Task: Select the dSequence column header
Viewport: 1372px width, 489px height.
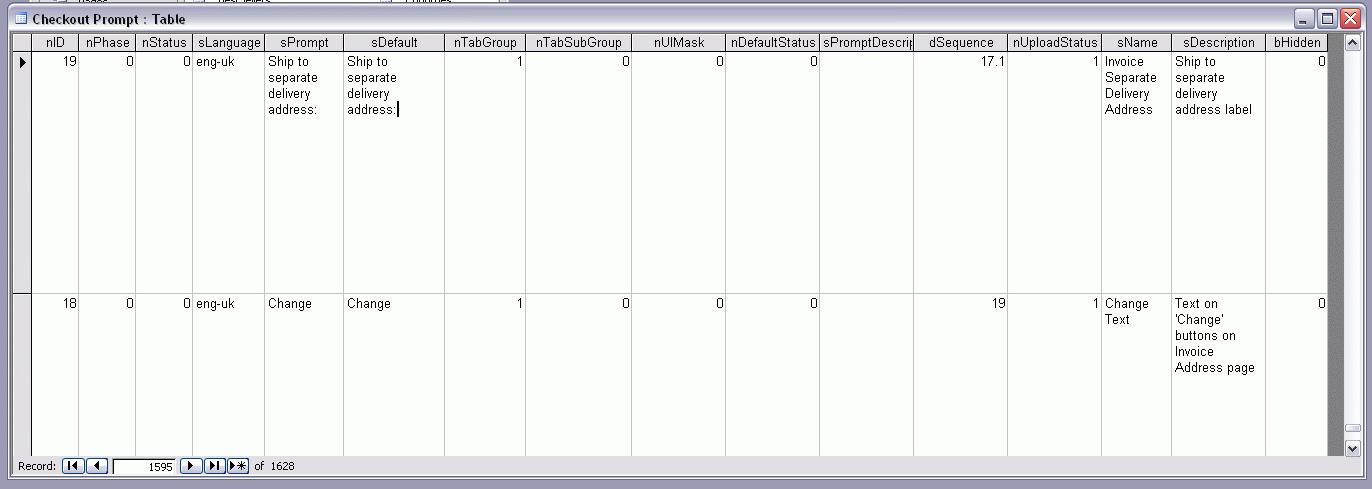Action: 961,43
